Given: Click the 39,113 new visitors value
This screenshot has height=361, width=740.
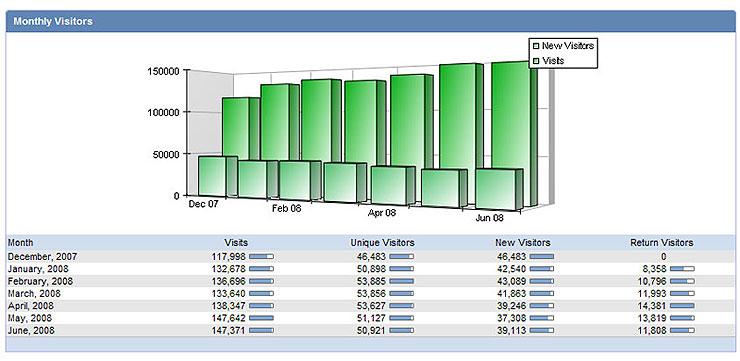Looking at the screenshot, I should 512,330.
